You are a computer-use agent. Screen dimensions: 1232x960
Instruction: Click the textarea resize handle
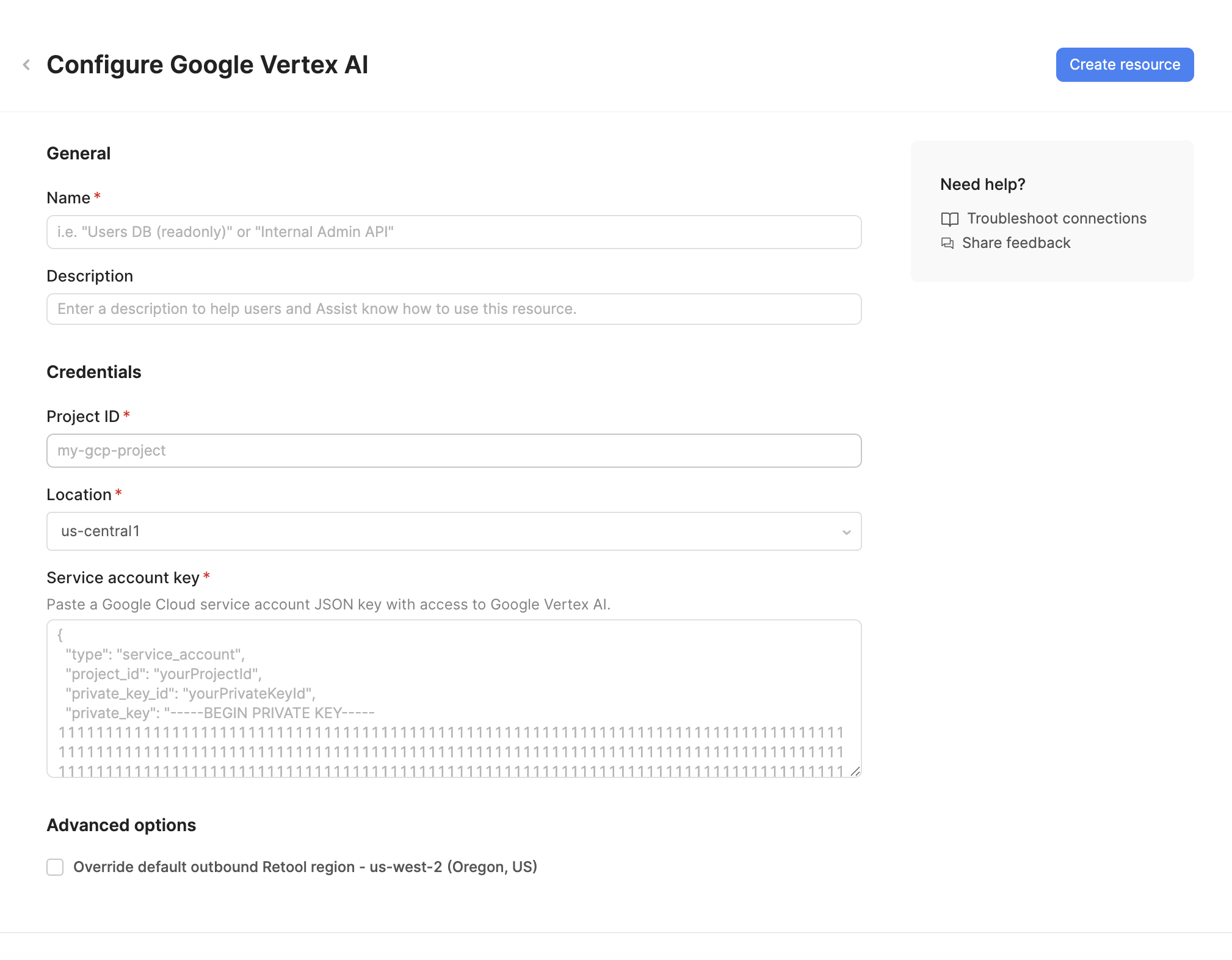pos(857,771)
